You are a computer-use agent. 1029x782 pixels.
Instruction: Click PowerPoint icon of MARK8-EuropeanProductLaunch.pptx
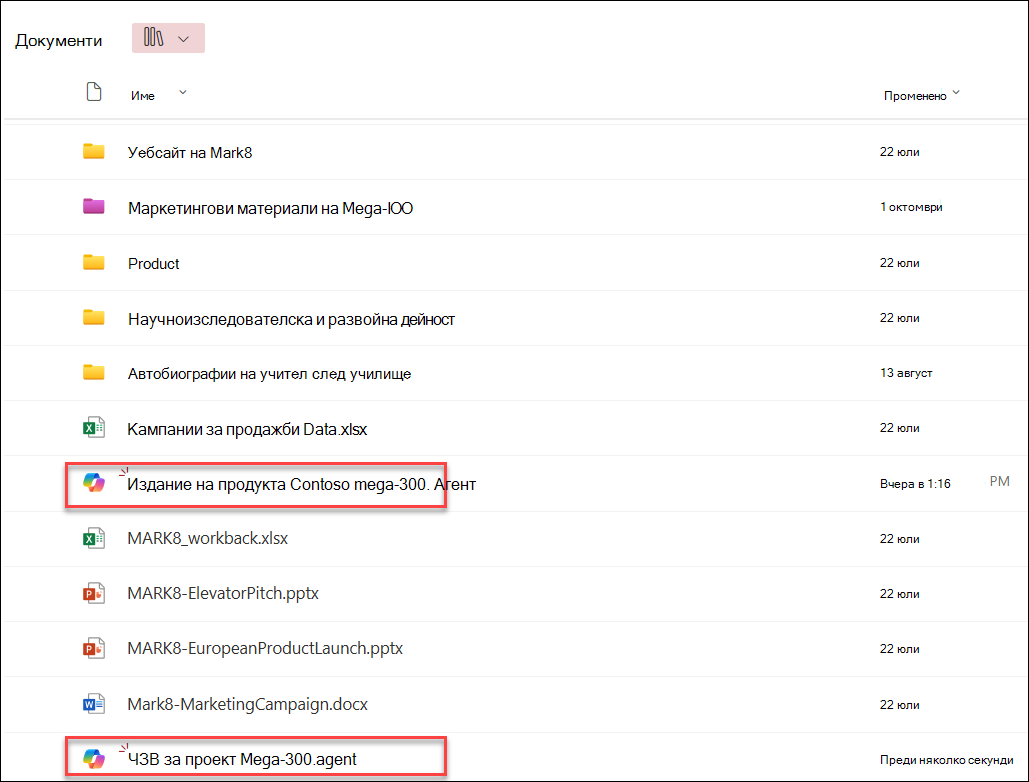(x=94, y=649)
